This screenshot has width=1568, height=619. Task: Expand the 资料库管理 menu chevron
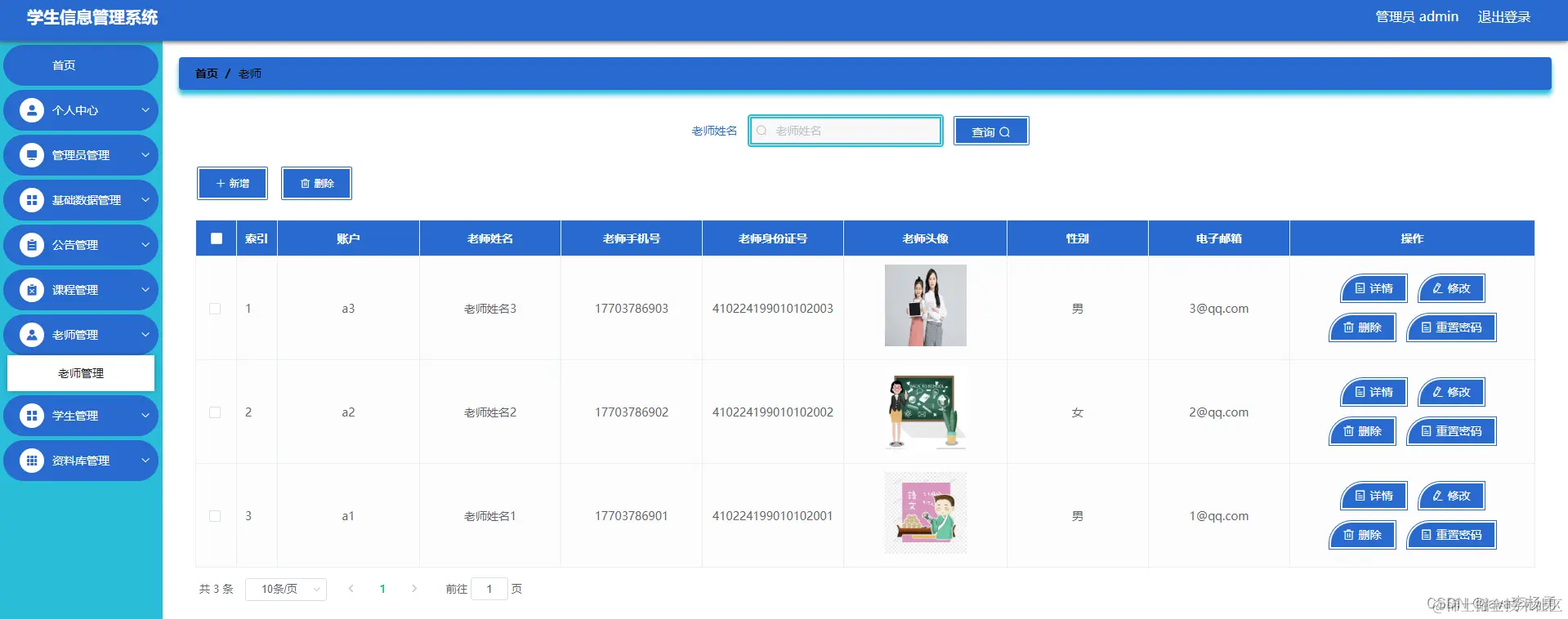[145, 461]
